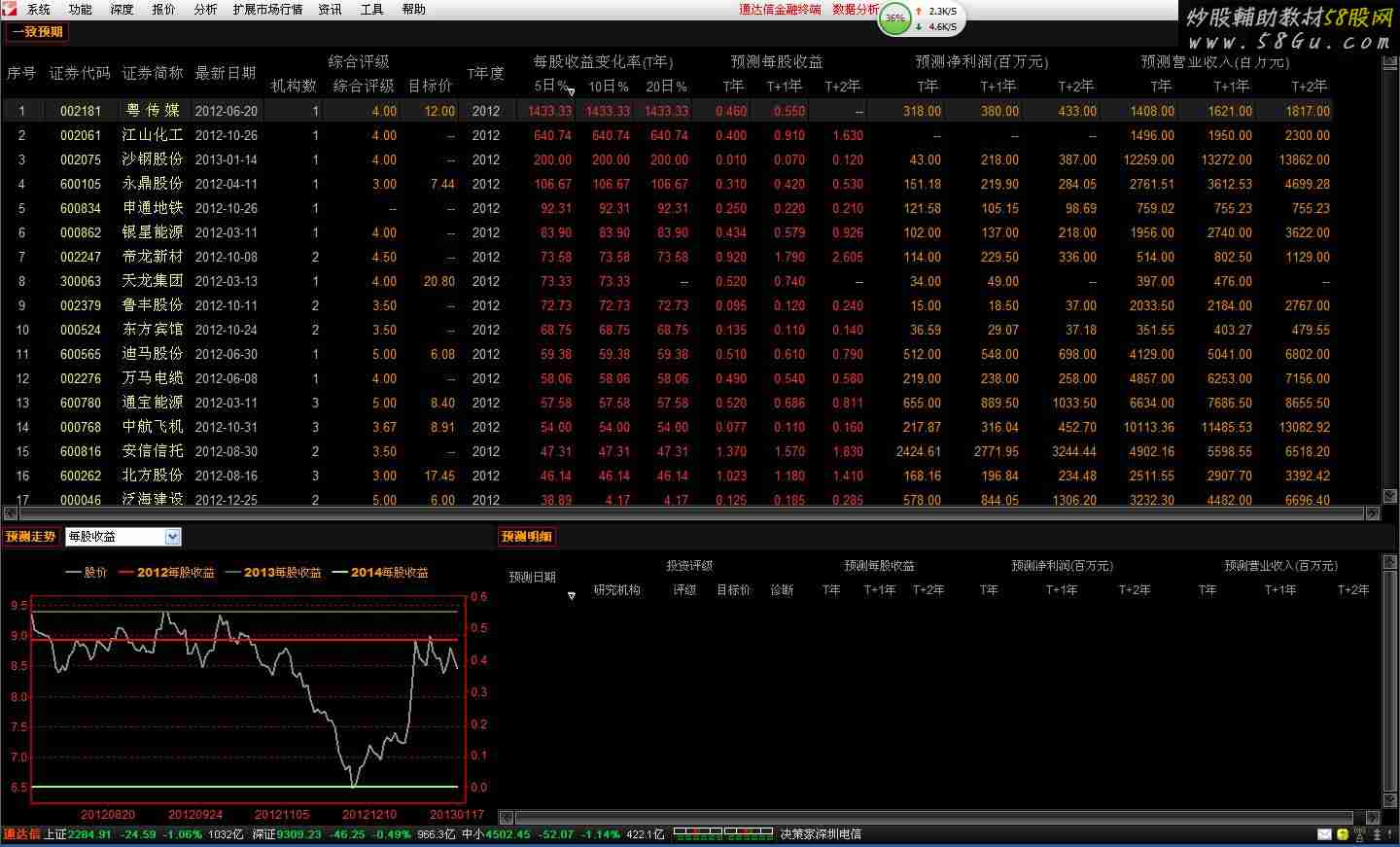The width and height of the screenshot is (1400, 847).
Task: Open the 深度 menu
Action: 122,10
